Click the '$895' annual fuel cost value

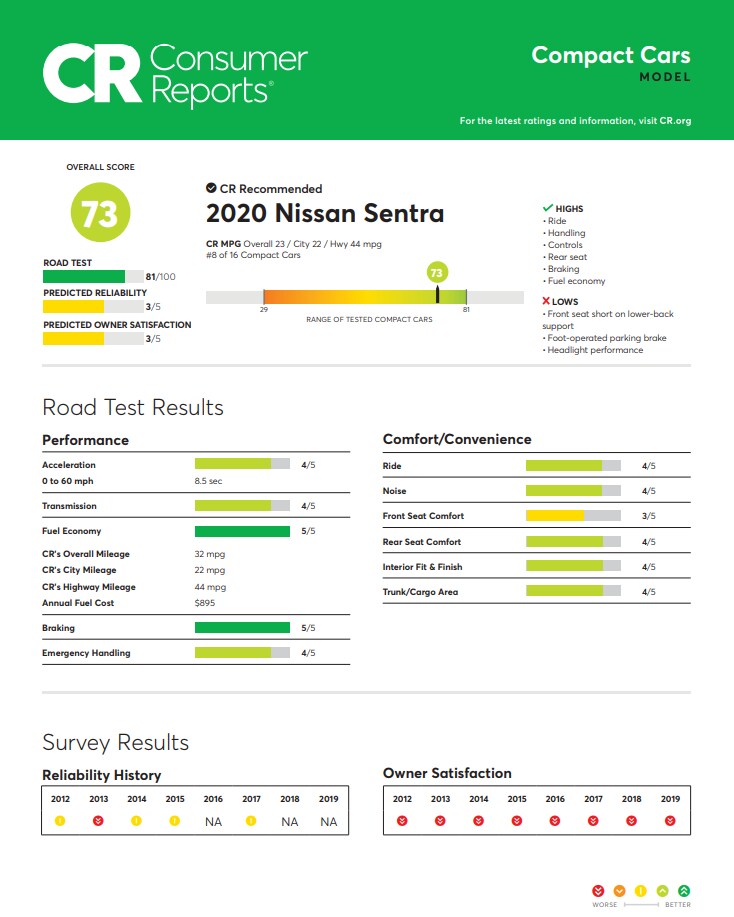[x=205, y=603]
